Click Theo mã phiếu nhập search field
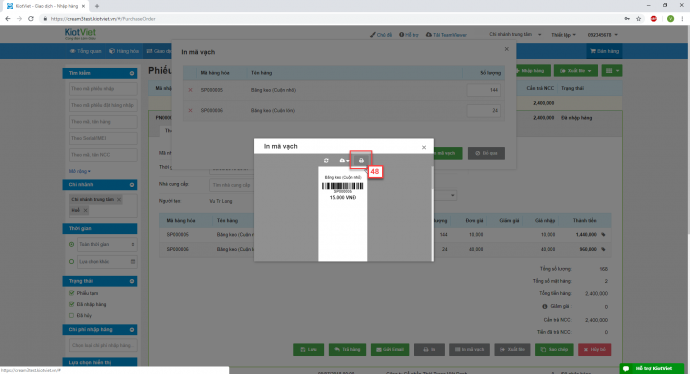This screenshot has width=690, height=374. click(x=103, y=89)
